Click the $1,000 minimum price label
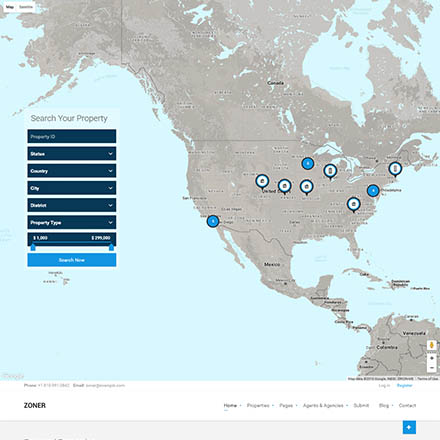Viewport: 440px width, 440px height. click(40, 238)
